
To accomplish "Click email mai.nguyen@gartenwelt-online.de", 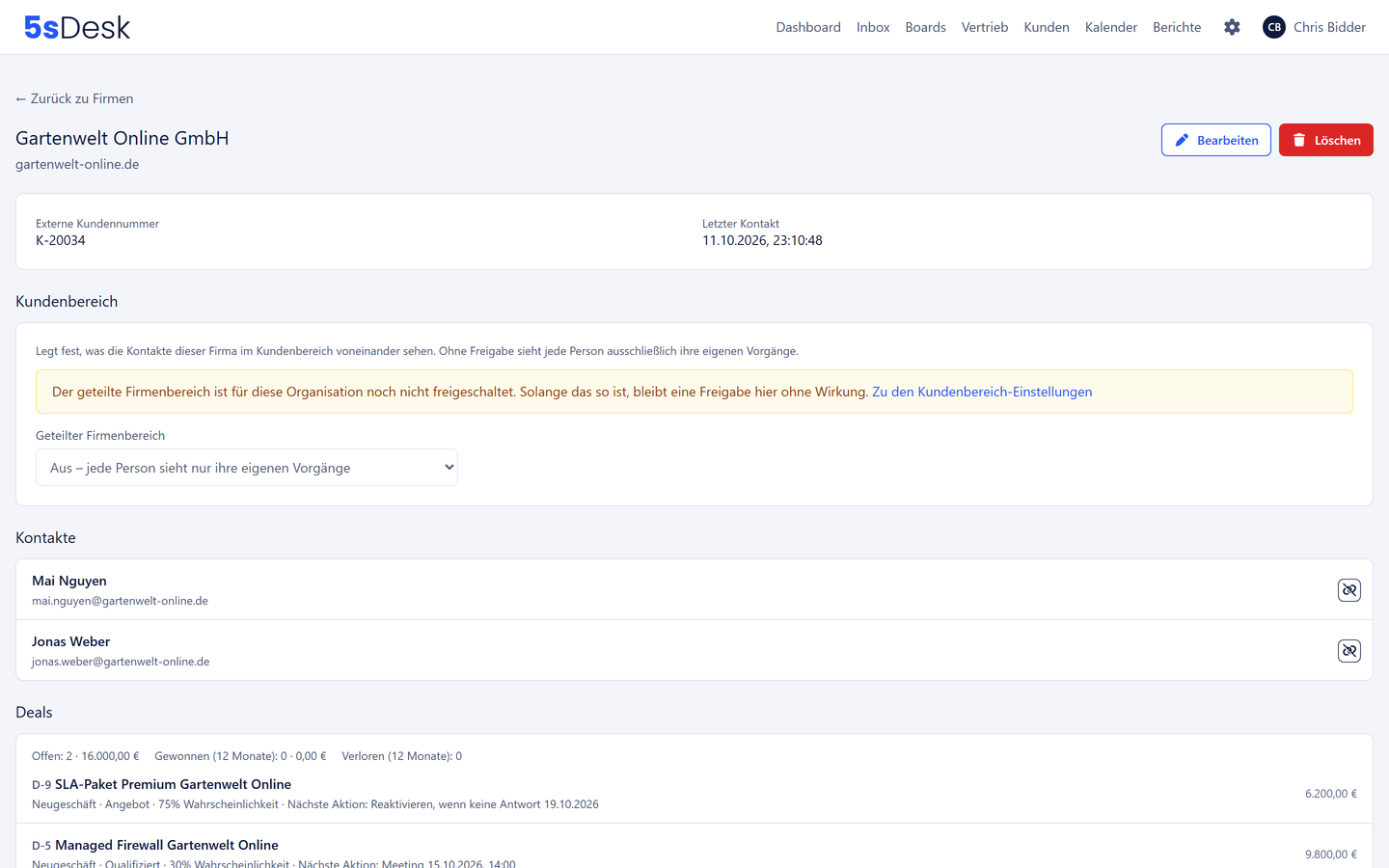I will click(x=120, y=601).
